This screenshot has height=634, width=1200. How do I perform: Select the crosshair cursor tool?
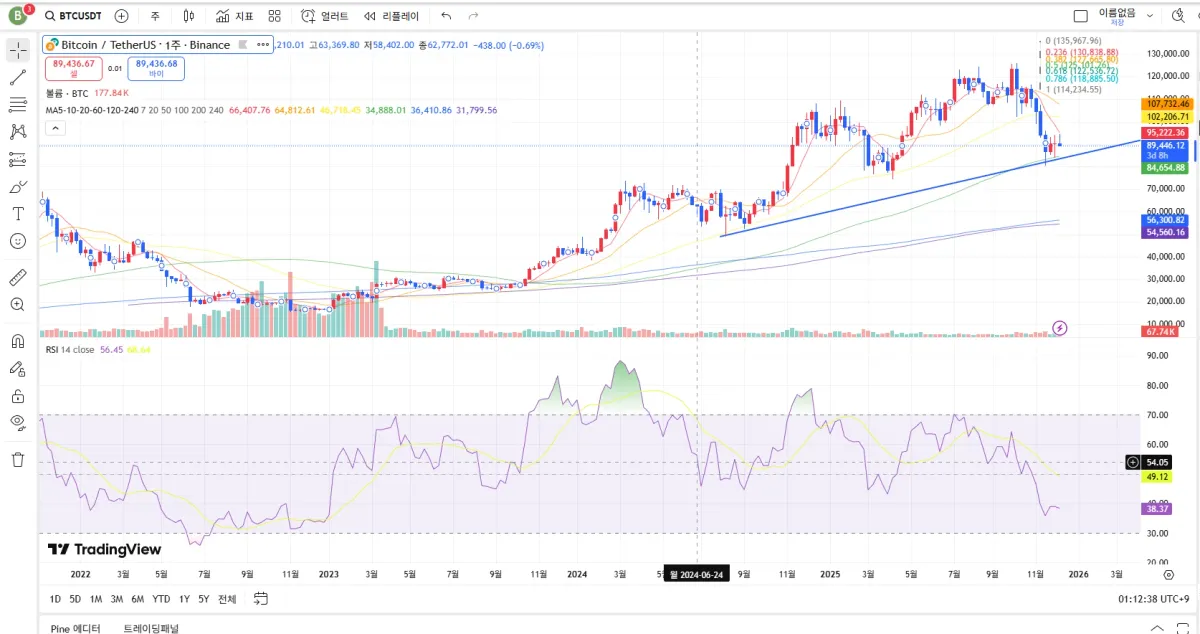[x=18, y=50]
